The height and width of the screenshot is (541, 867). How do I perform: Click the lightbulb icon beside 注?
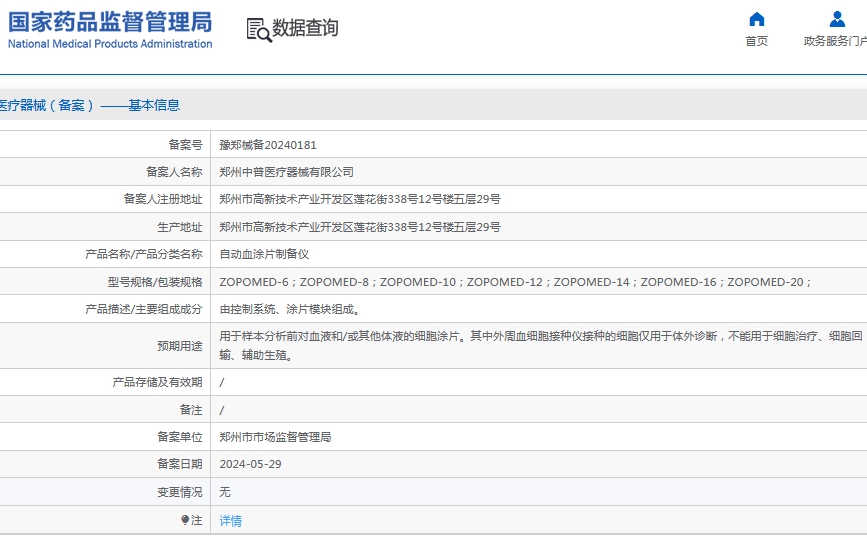[x=185, y=520]
